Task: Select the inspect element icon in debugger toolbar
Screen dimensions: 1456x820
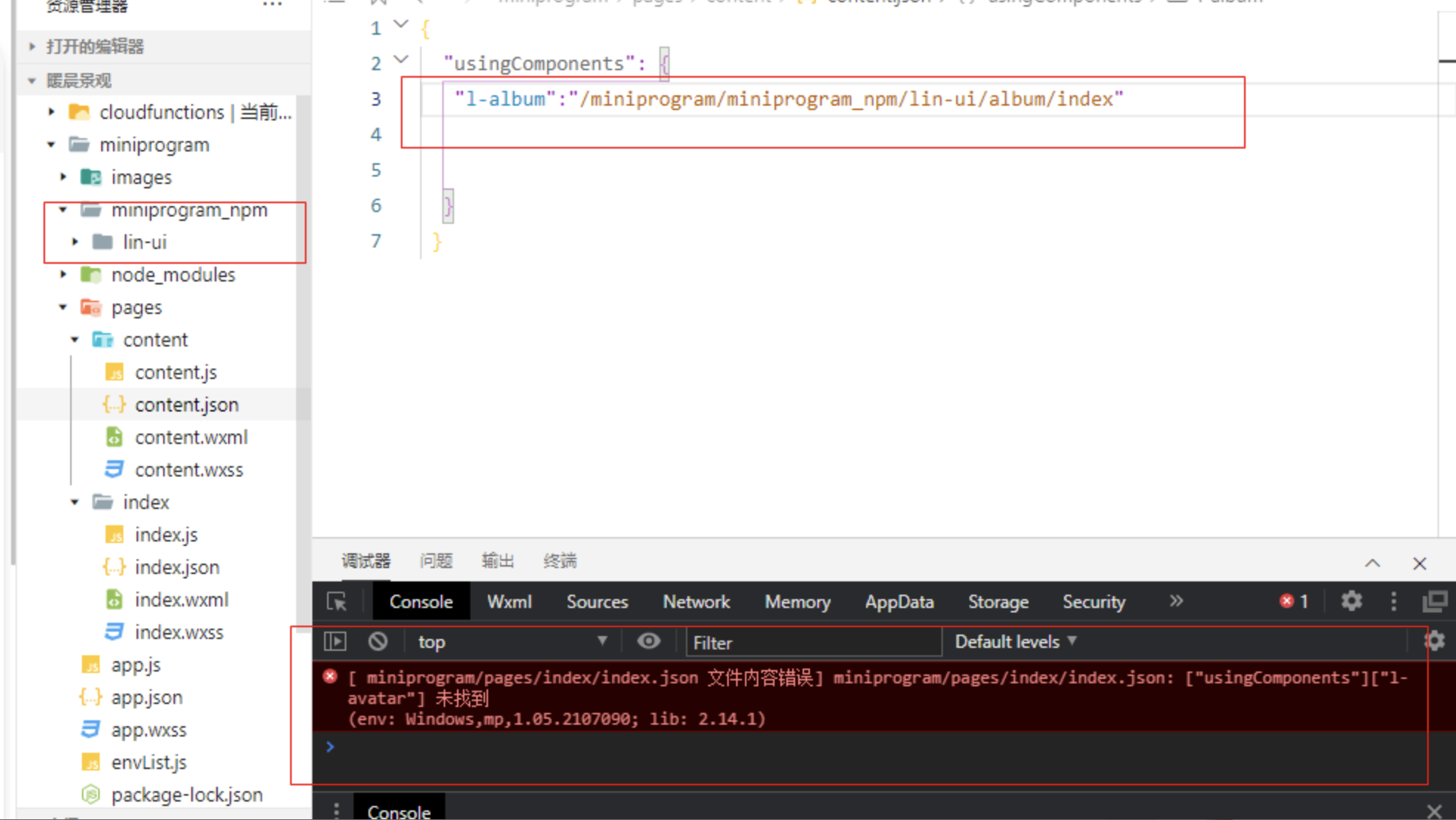Action: click(x=337, y=601)
